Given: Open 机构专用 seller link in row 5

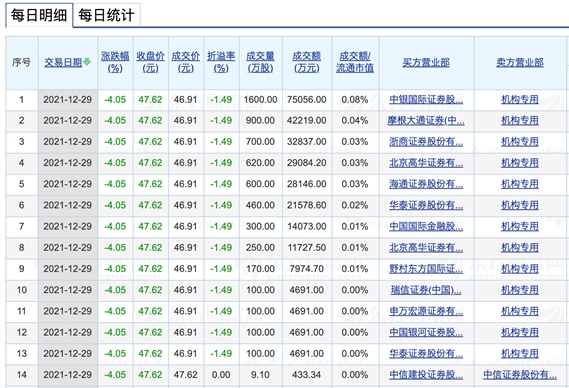Looking at the screenshot, I should coord(520,184).
